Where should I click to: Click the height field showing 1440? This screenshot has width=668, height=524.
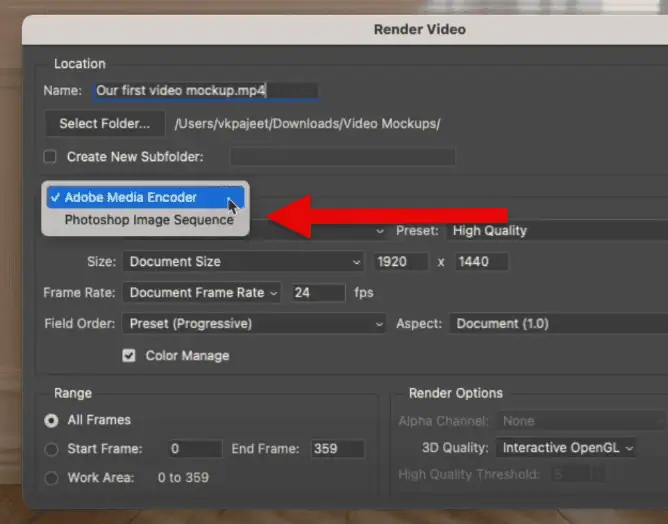click(481, 262)
